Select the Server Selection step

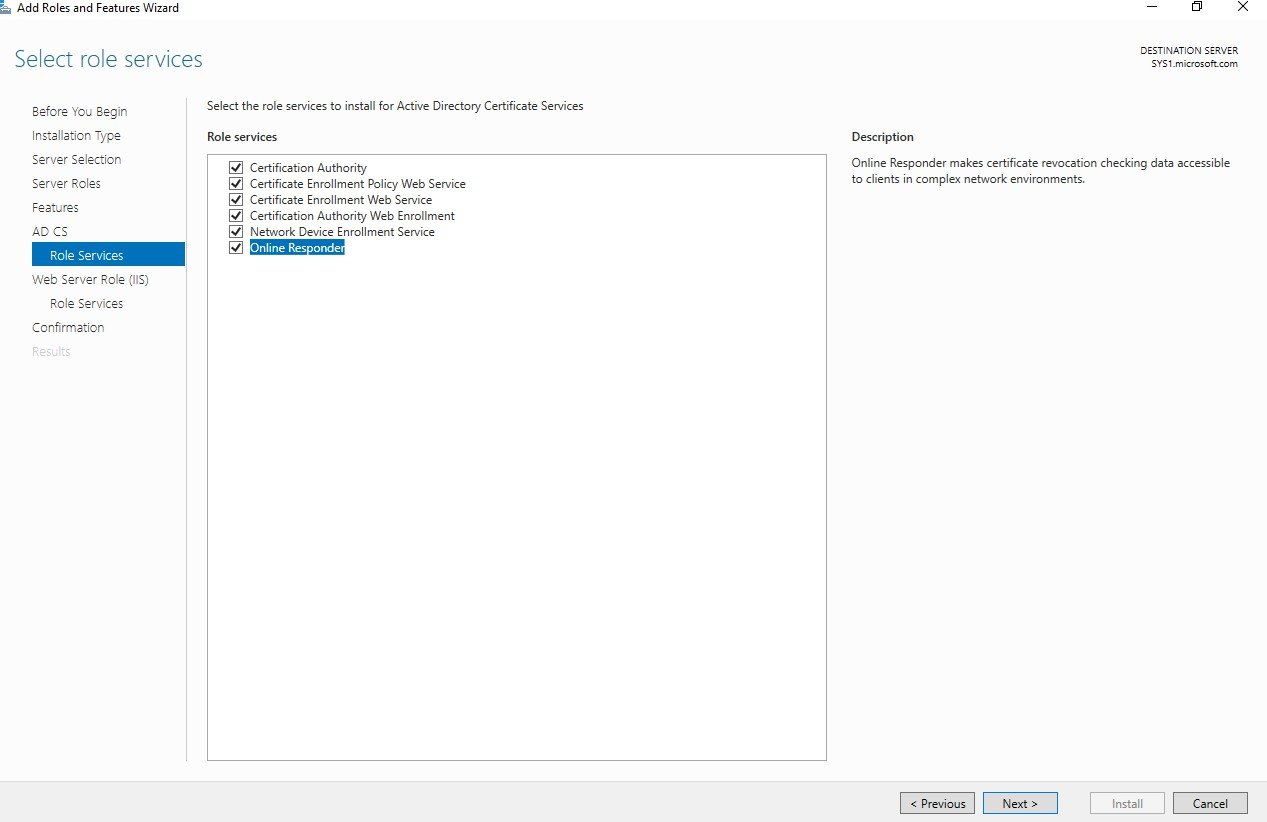76,159
